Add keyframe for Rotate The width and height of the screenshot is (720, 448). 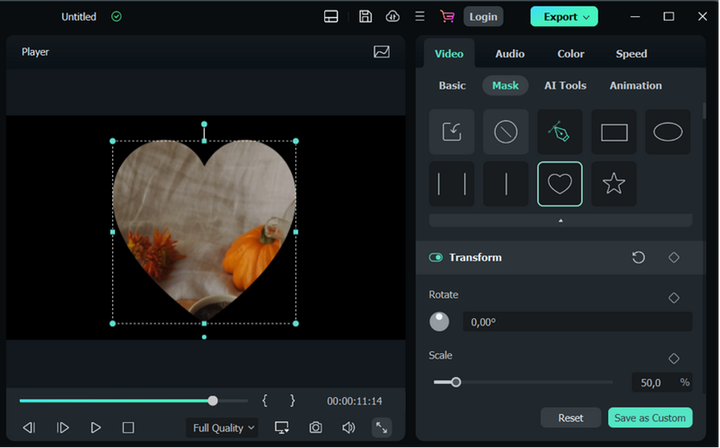tap(674, 298)
